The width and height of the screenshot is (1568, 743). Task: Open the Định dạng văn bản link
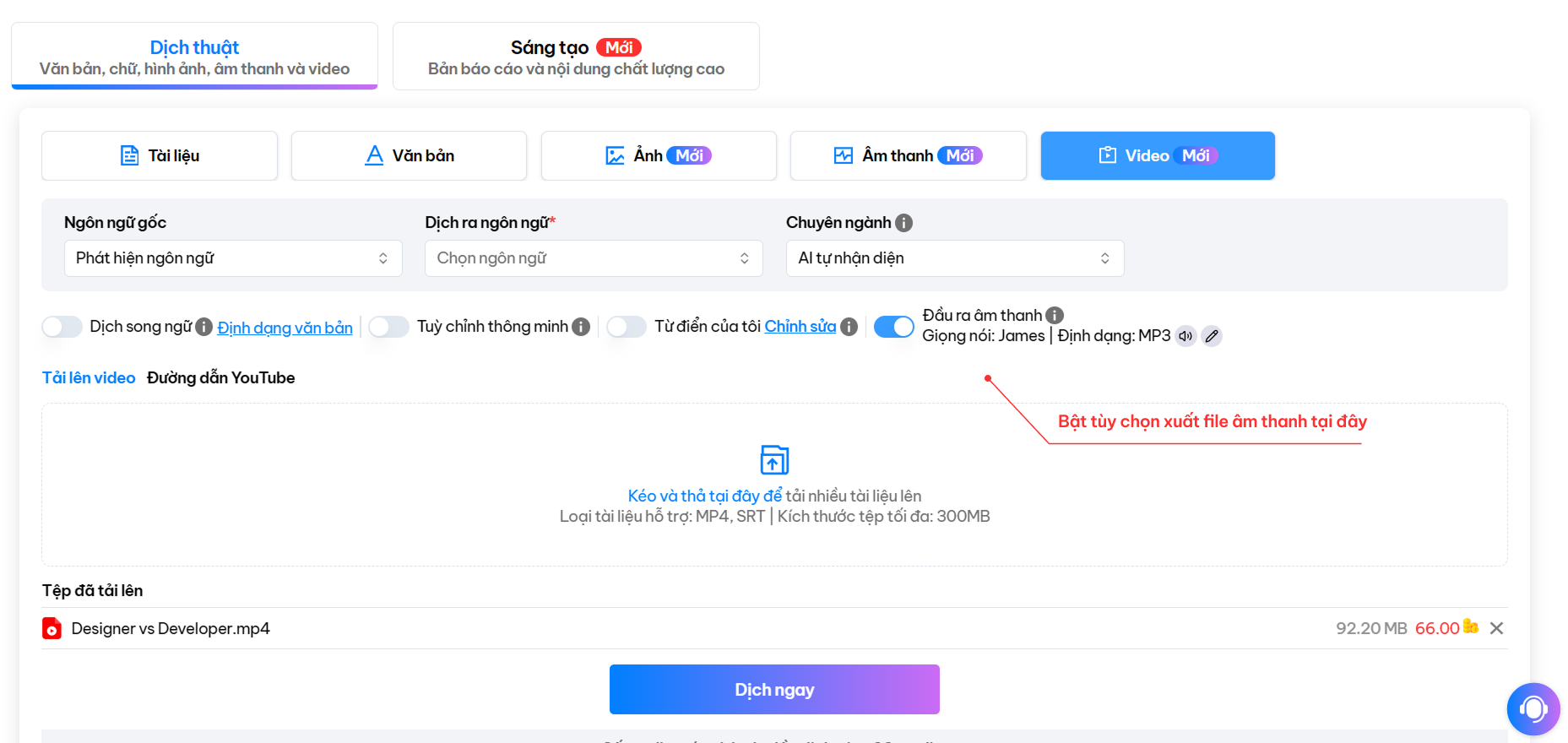[x=285, y=328]
